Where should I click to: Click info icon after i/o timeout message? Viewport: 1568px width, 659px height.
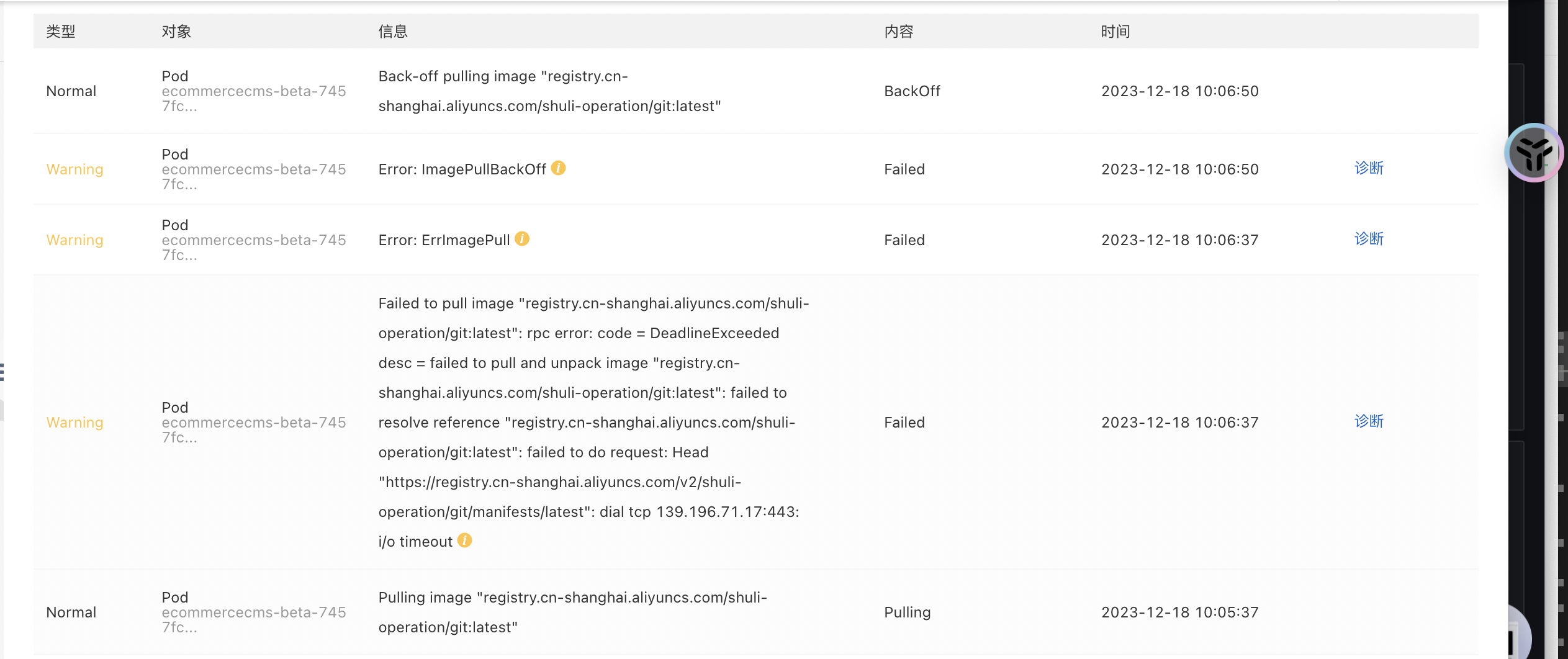tap(464, 540)
